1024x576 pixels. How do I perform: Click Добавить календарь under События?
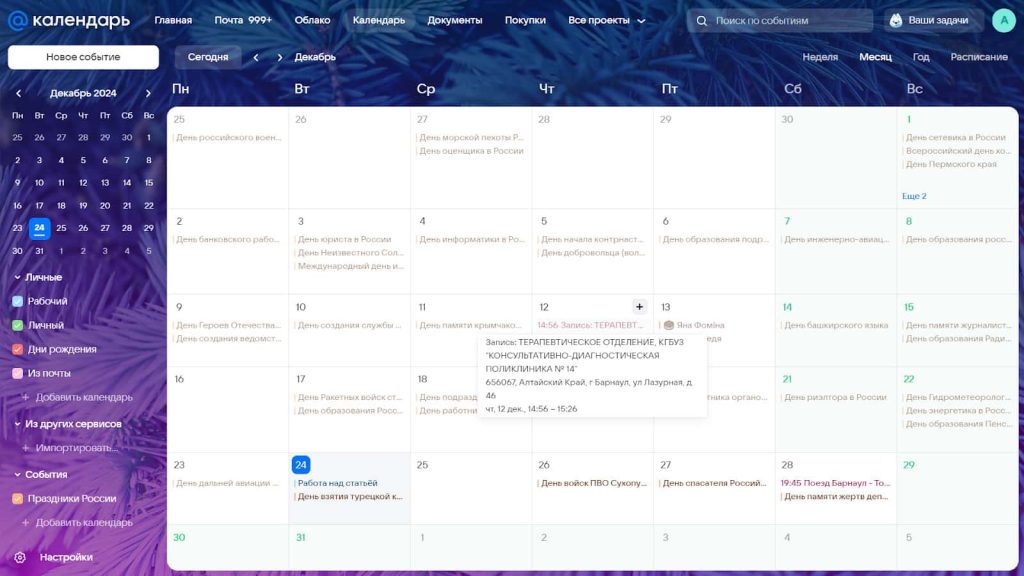click(x=77, y=523)
